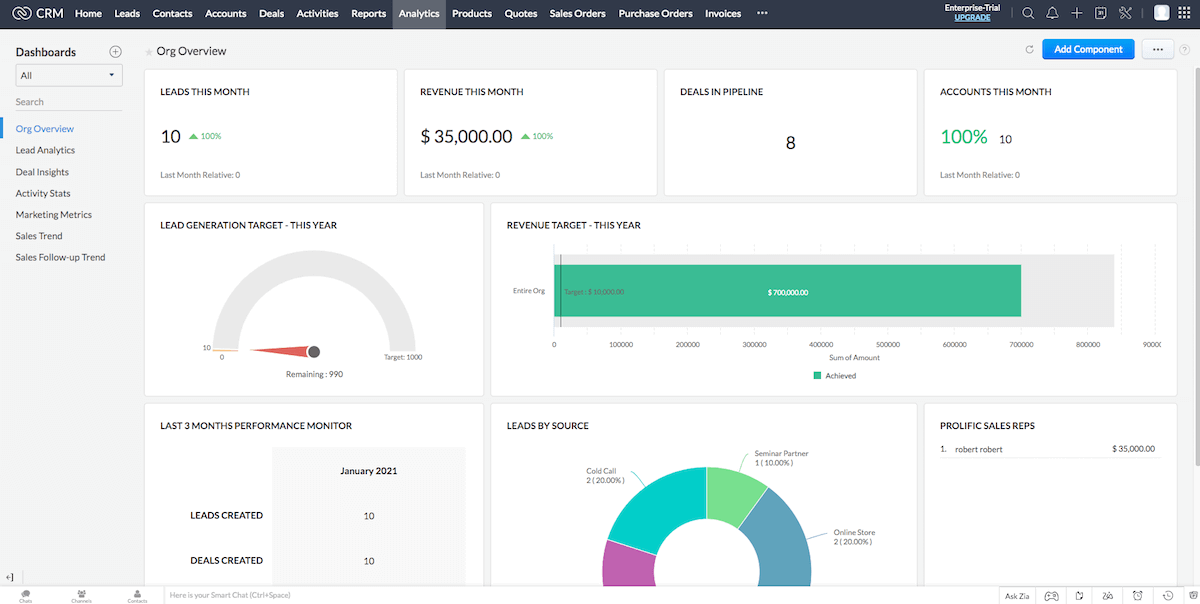Open the alarm reminder icon in bottom bar
The height and width of the screenshot is (604, 1200).
click(1137, 595)
